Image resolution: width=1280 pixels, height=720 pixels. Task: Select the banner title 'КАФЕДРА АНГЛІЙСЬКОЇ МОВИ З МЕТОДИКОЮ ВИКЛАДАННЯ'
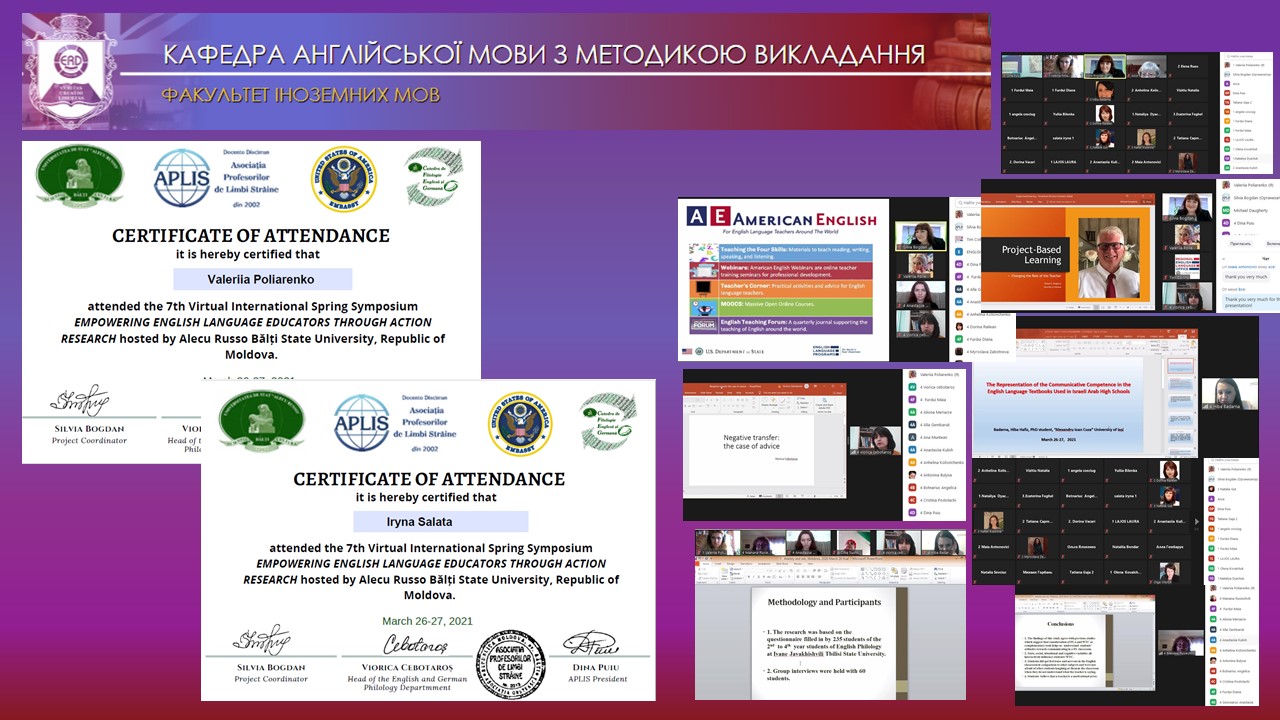pos(544,54)
